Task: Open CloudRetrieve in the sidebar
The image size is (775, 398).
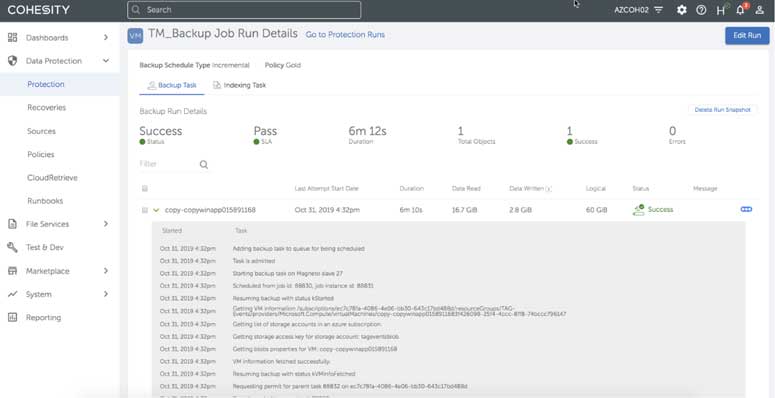Action: coord(52,177)
